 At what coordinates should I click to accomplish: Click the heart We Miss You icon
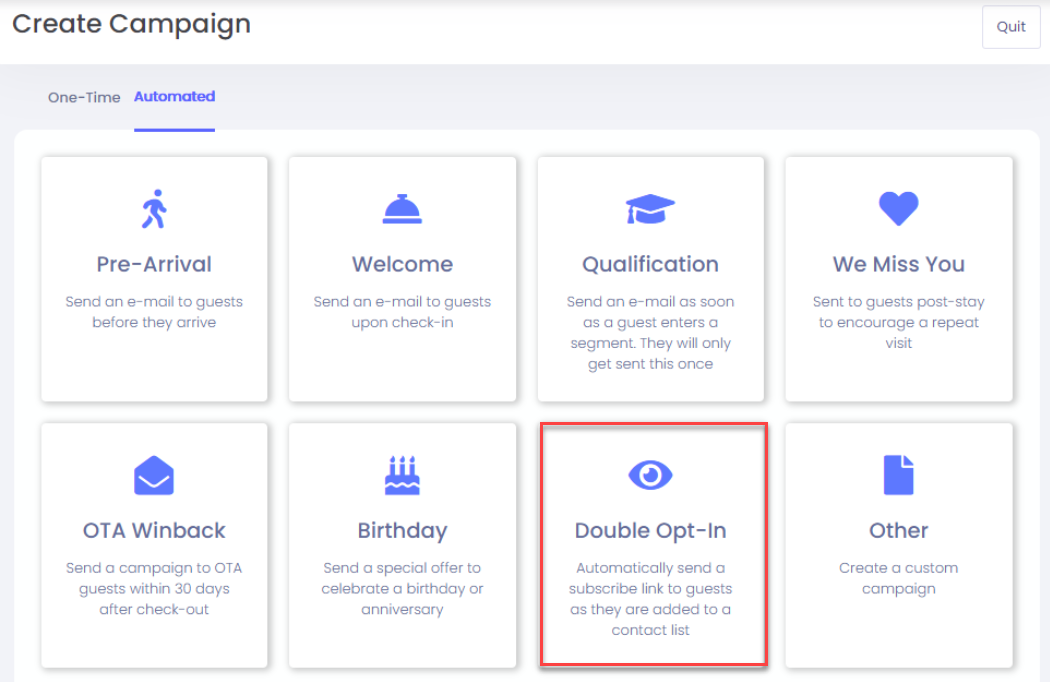click(x=899, y=208)
